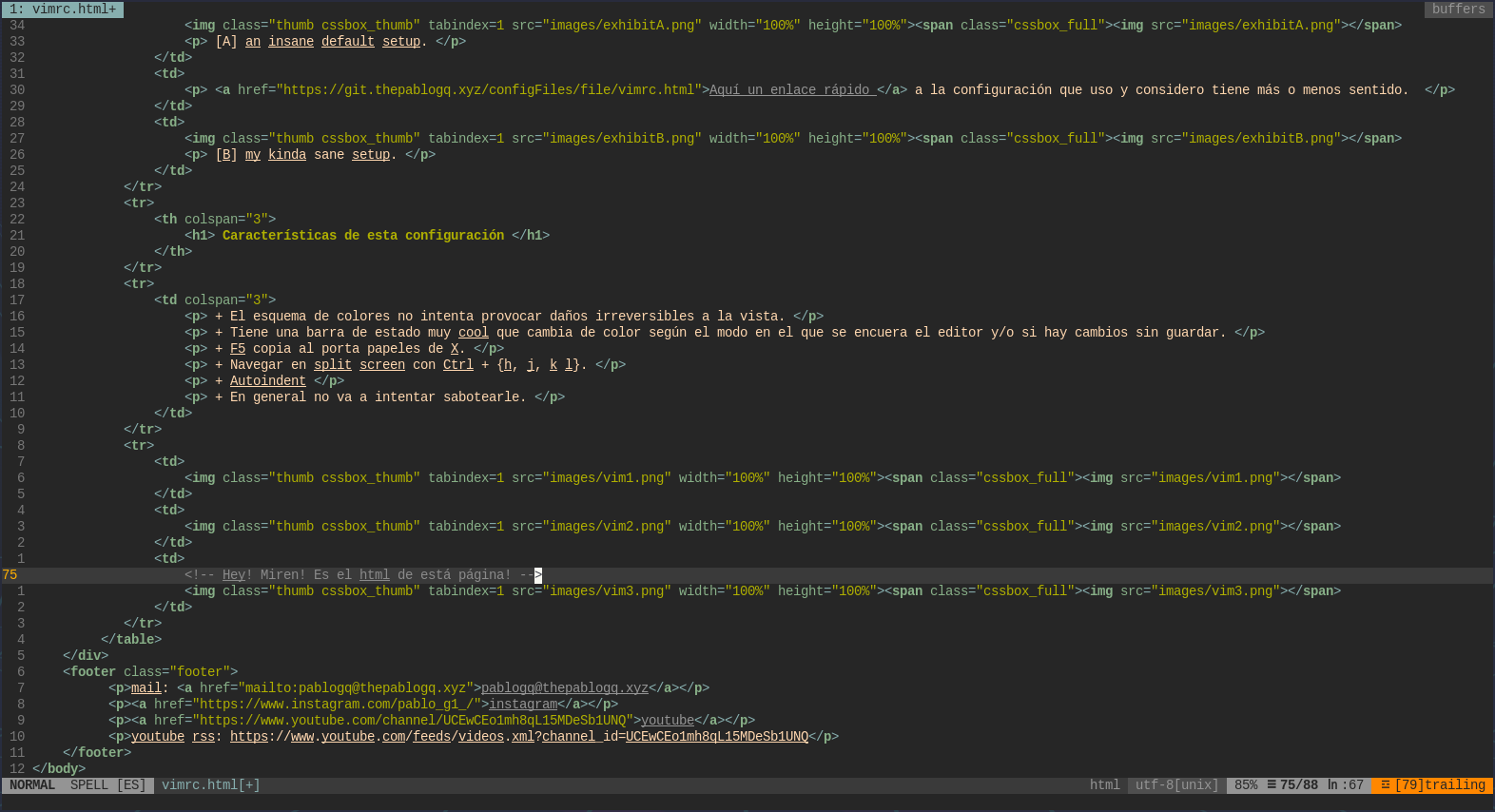Screen dimensions: 1495x812
Task: Click the instagram link text in footer
Action: (x=522, y=705)
